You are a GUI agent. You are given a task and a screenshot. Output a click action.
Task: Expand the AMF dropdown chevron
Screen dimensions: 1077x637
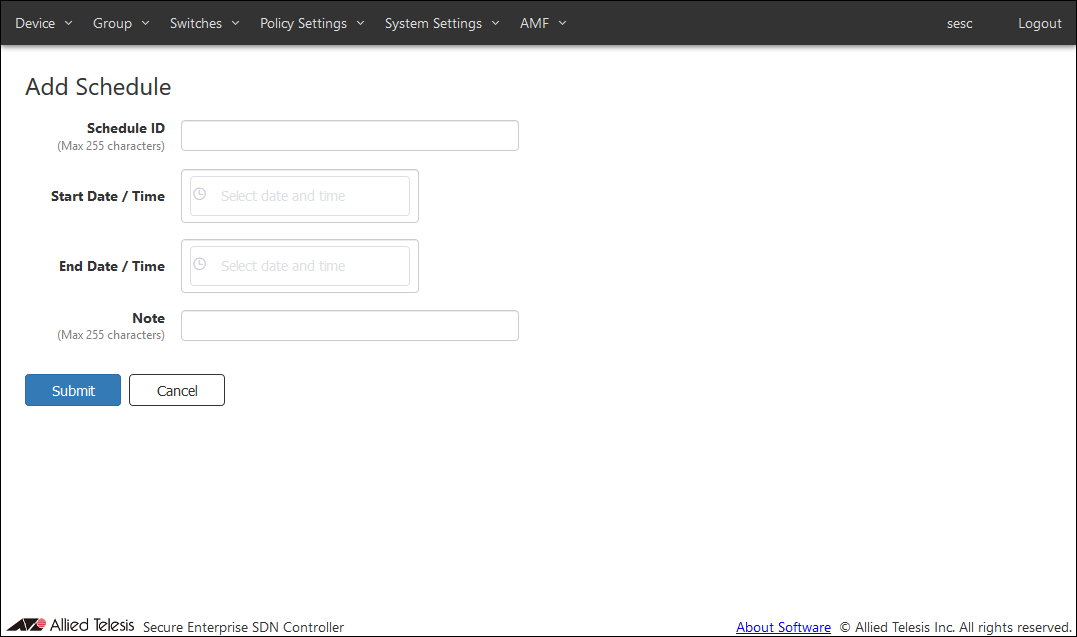click(x=562, y=23)
